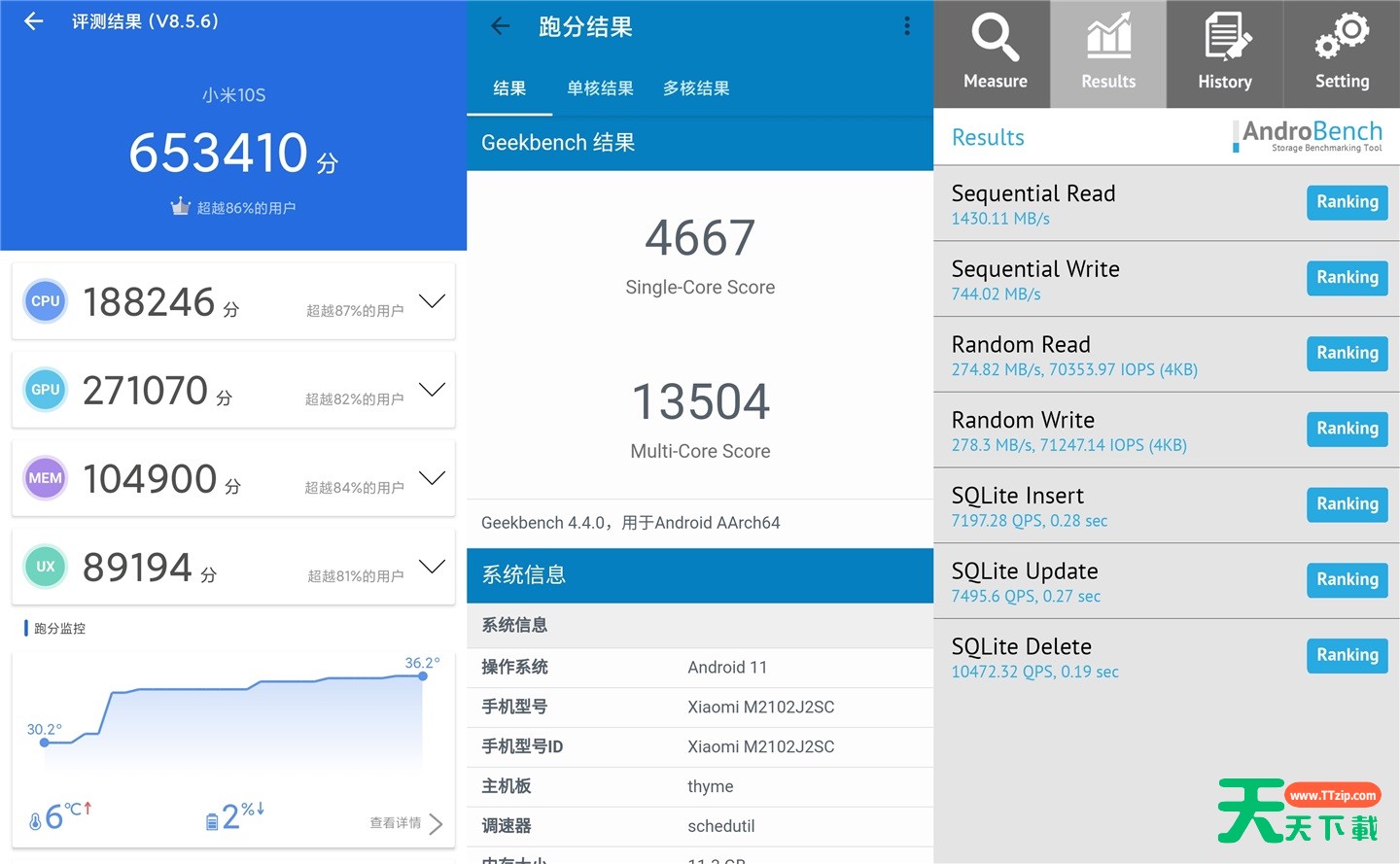Switch to the 多核结果 tab

click(x=696, y=88)
